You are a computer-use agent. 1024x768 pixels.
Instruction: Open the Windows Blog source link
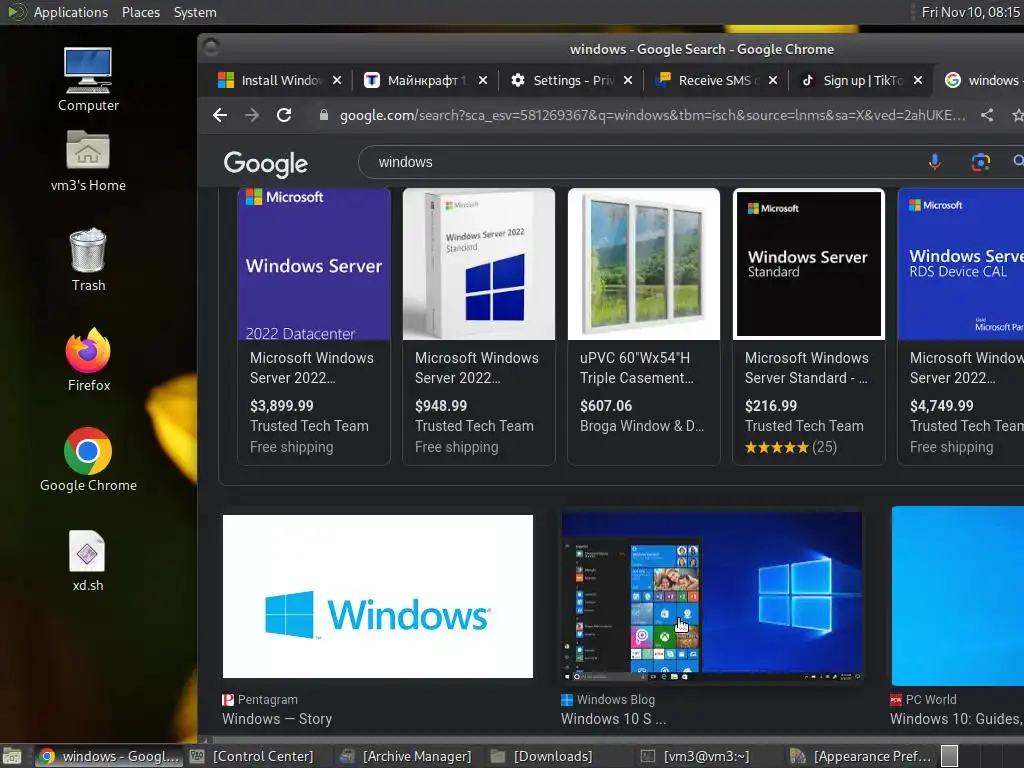click(x=608, y=699)
